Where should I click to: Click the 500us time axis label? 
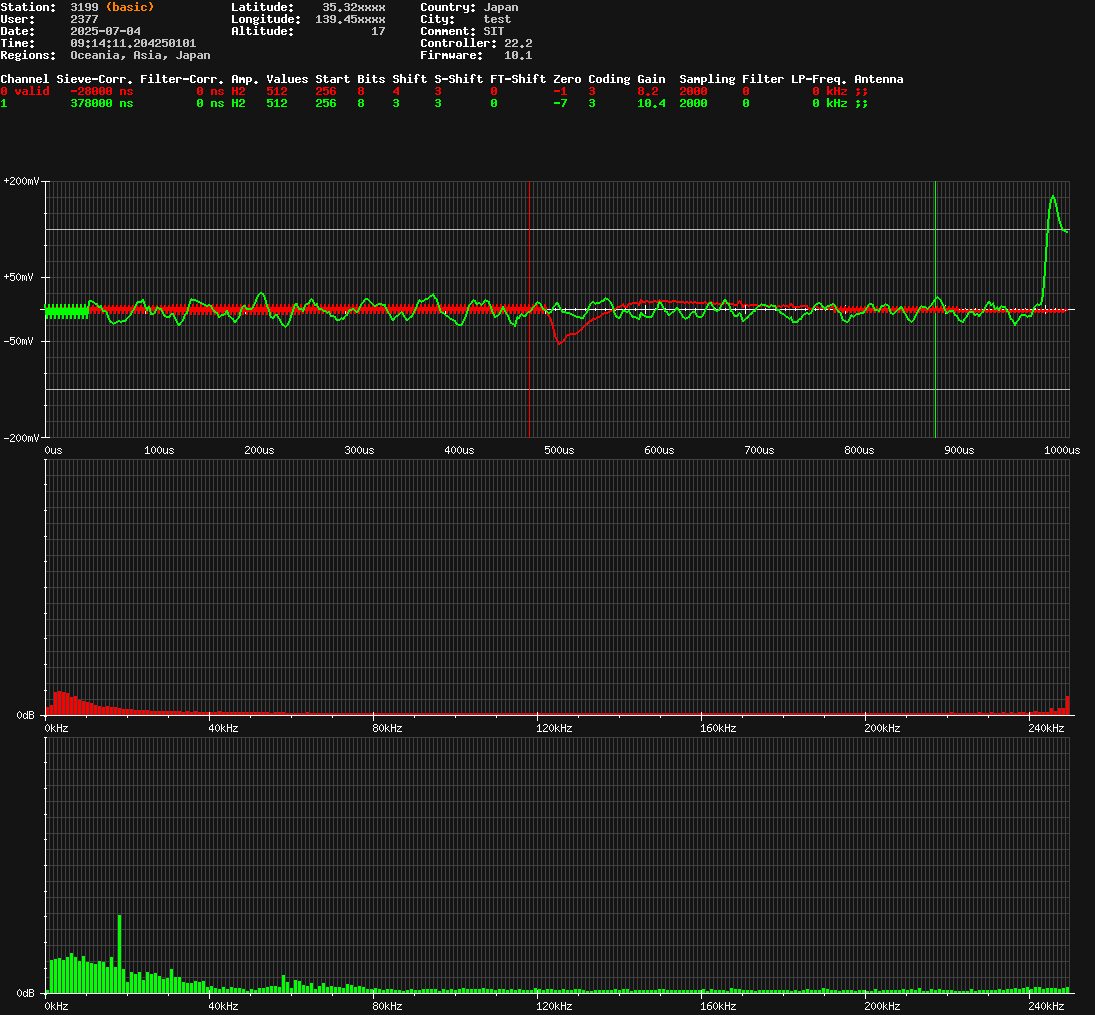(x=559, y=450)
